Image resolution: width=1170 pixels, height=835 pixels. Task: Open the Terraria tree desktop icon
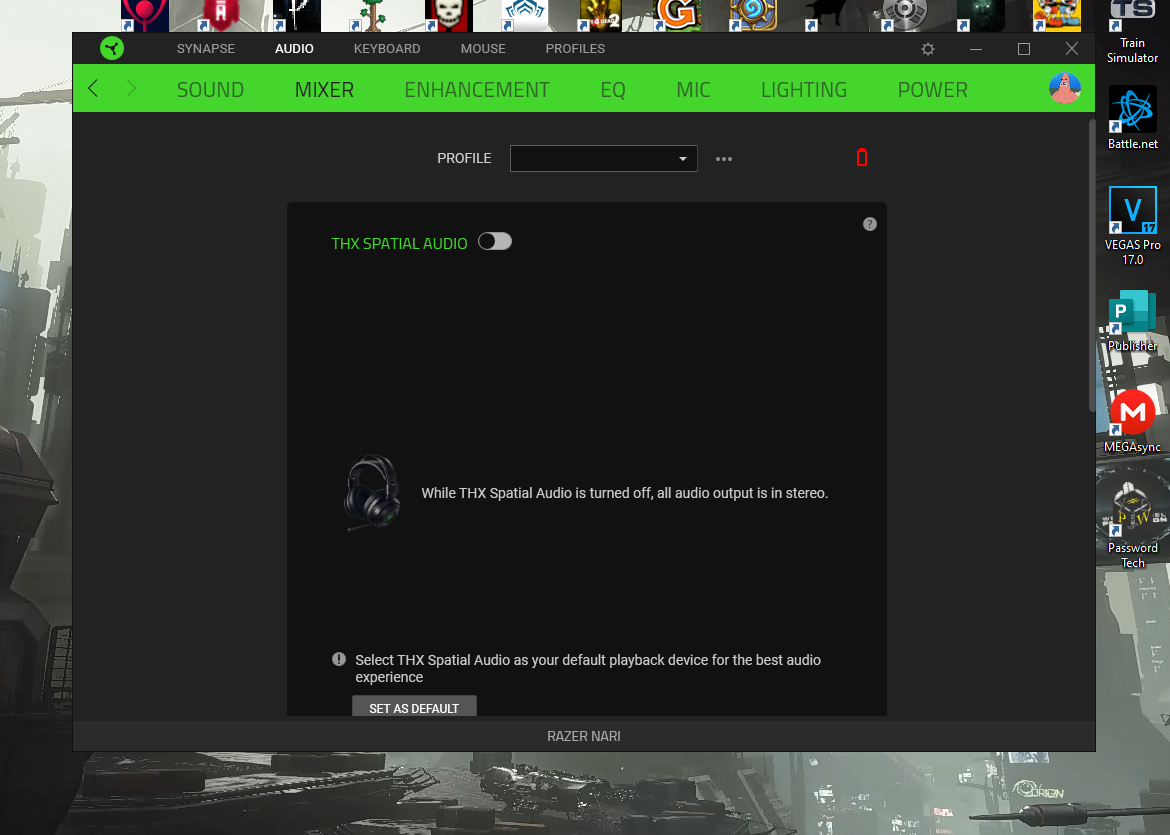click(372, 15)
